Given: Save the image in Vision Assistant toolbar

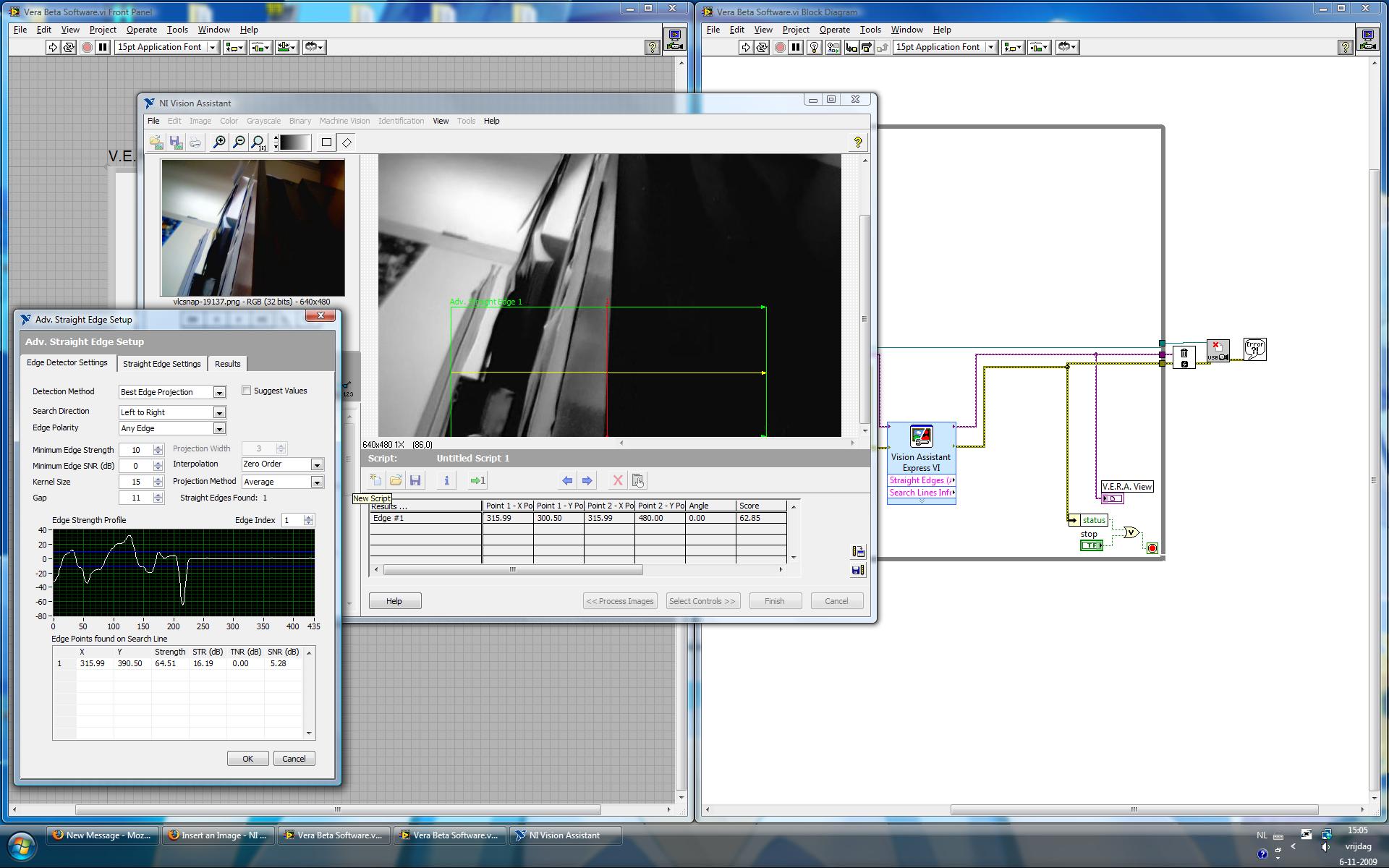Looking at the screenshot, I should (x=176, y=142).
